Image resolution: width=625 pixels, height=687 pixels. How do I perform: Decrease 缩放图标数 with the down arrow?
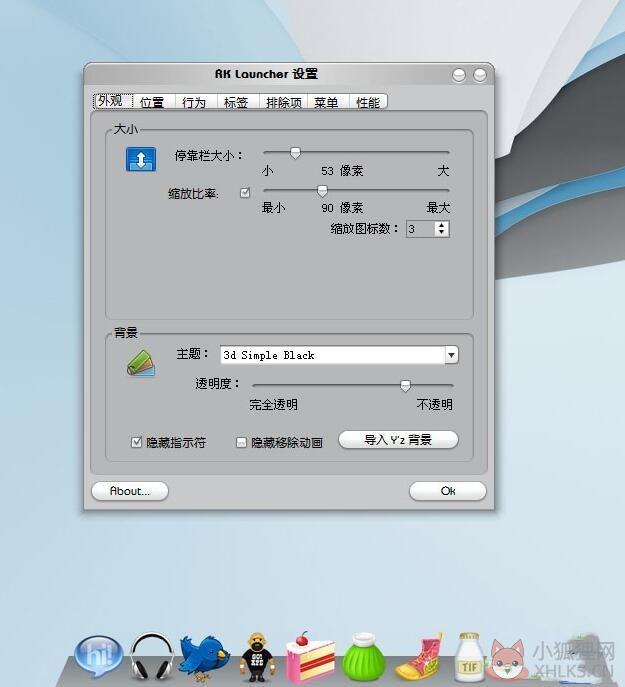[442, 232]
